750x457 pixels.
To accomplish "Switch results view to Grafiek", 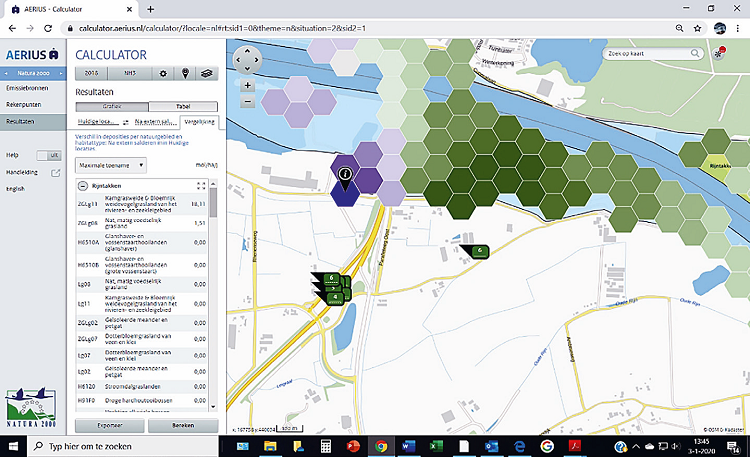I will click(112, 106).
